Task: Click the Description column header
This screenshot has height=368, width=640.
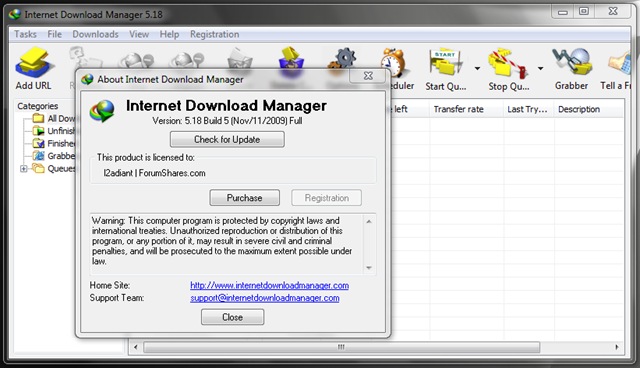Action: 588,109
